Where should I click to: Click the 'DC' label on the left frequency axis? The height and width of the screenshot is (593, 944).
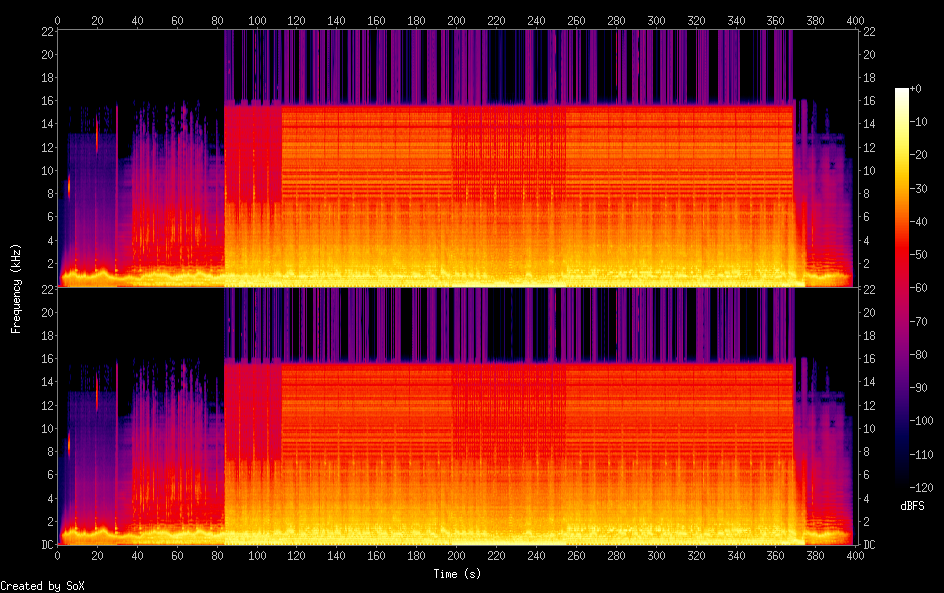[x=45, y=545]
